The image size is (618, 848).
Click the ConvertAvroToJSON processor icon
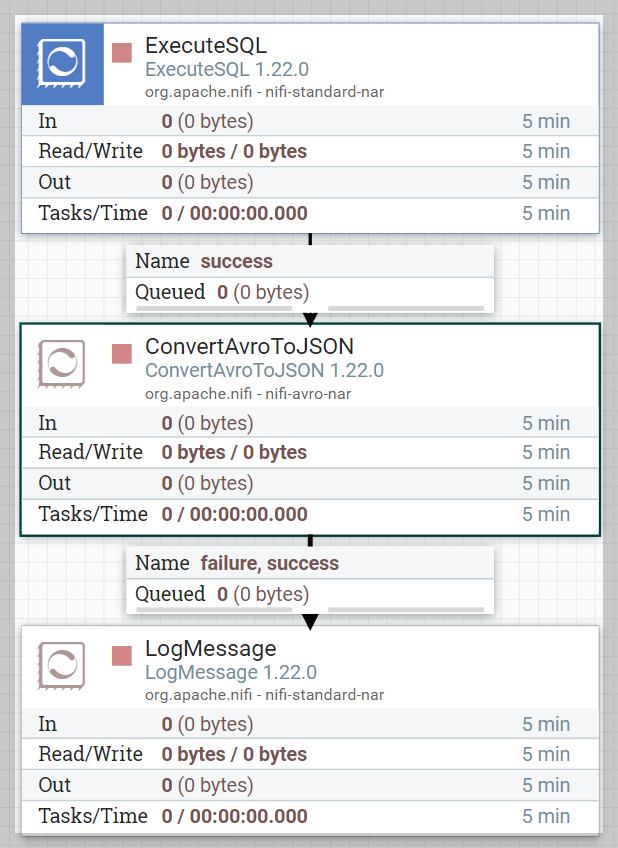click(61, 364)
